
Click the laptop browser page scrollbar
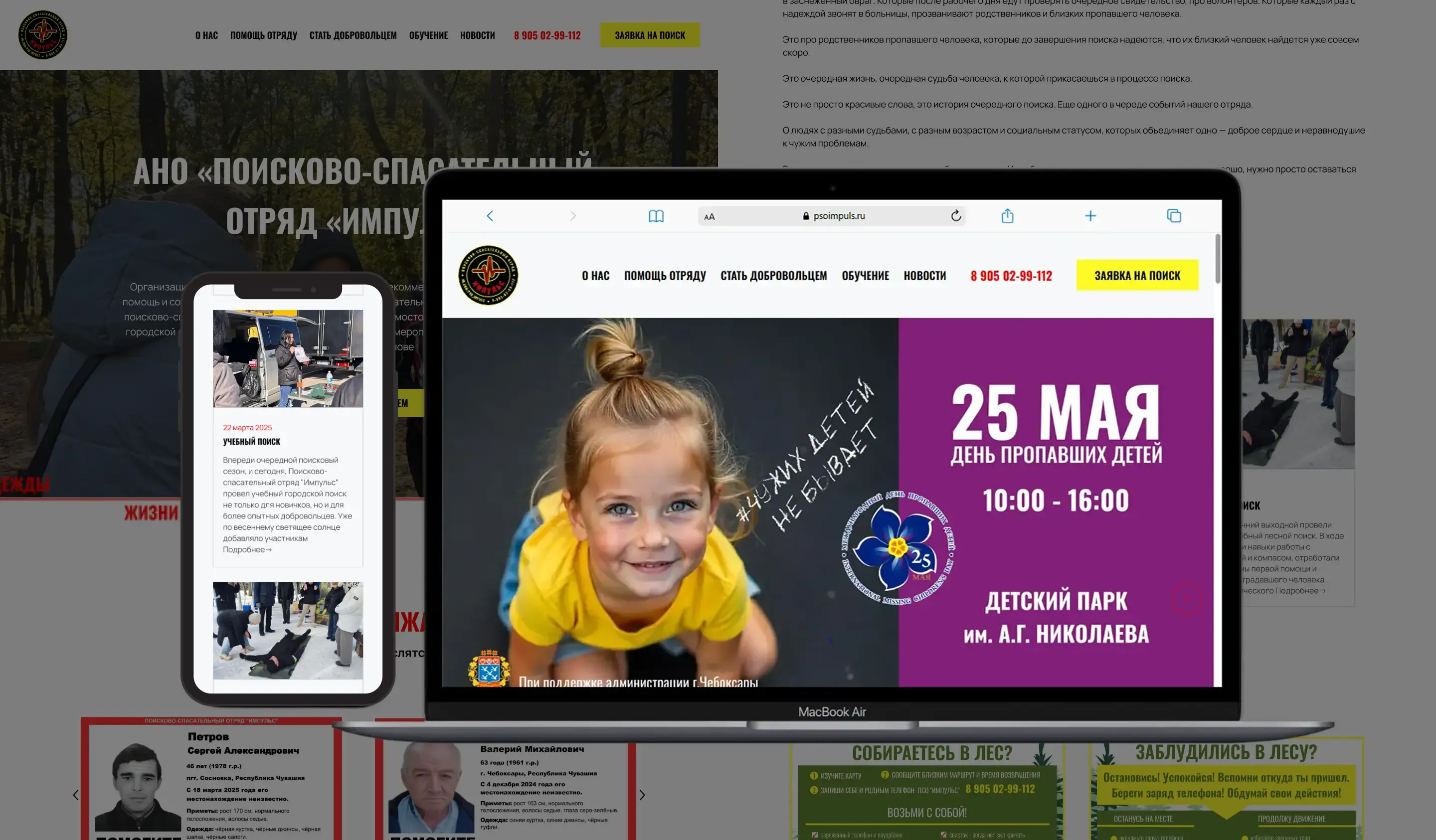coord(1217,259)
